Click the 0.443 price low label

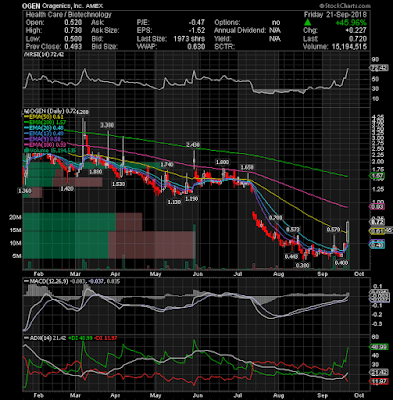[x=291, y=257]
